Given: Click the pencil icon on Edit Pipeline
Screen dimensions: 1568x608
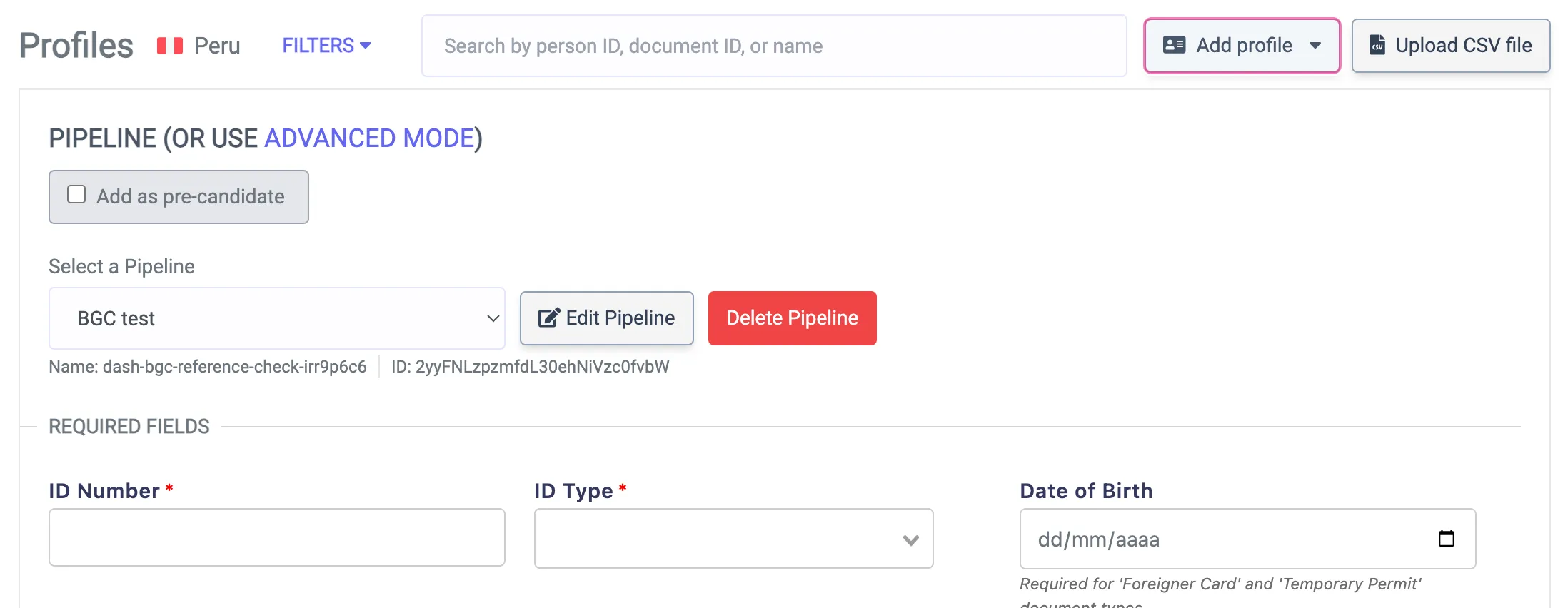Looking at the screenshot, I should click(548, 318).
